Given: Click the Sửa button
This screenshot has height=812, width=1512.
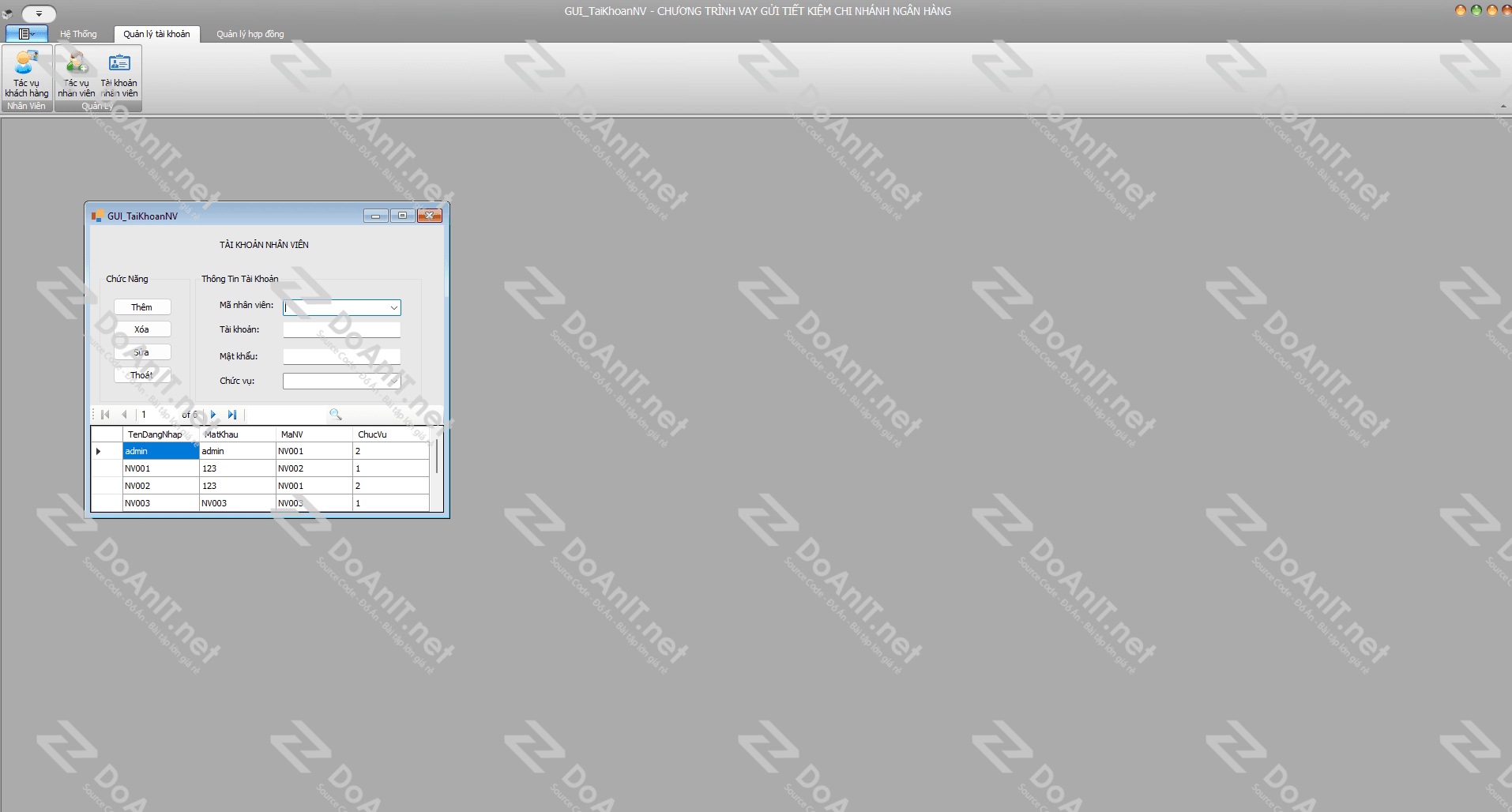Looking at the screenshot, I should click(x=142, y=352).
